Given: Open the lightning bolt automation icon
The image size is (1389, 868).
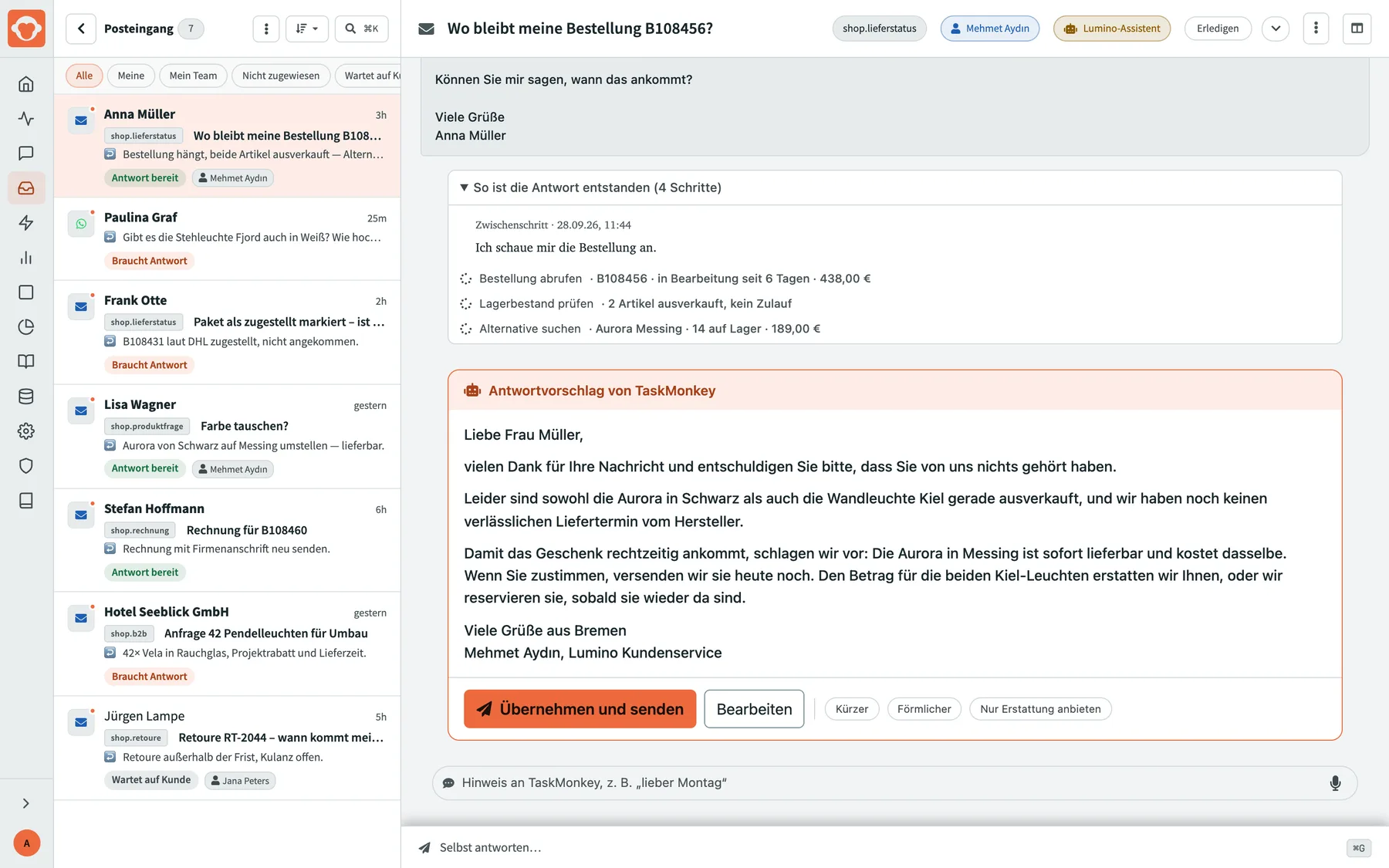Looking at the screenshot, I should (26, 223).
